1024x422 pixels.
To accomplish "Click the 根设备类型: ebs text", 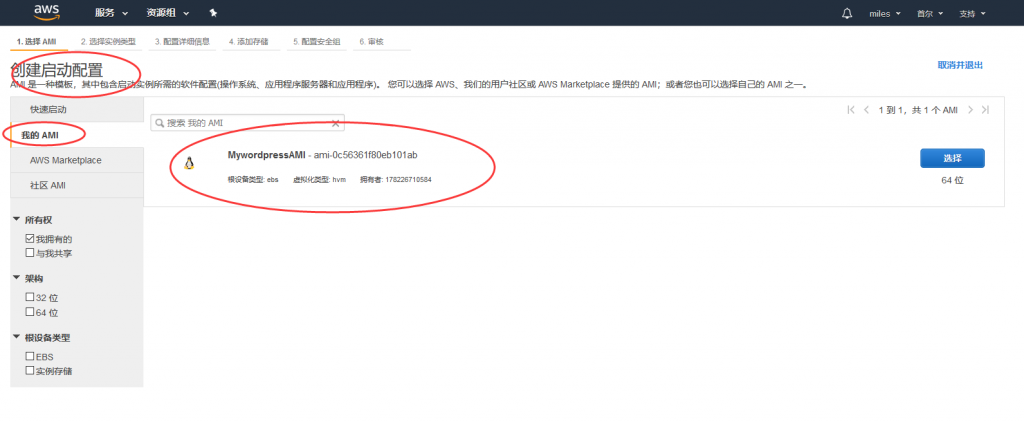I will 253,179.
